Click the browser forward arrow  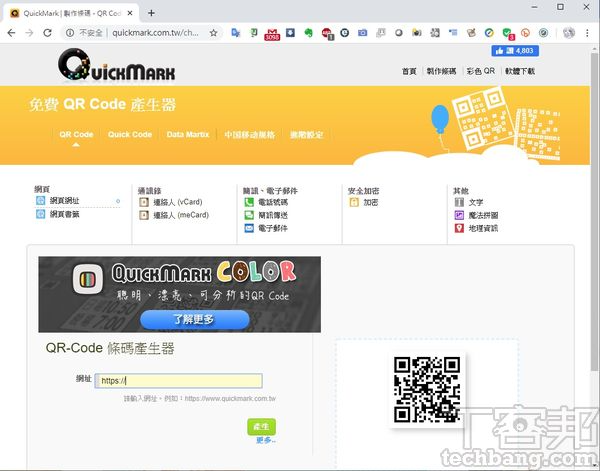(x=29, y=33)
